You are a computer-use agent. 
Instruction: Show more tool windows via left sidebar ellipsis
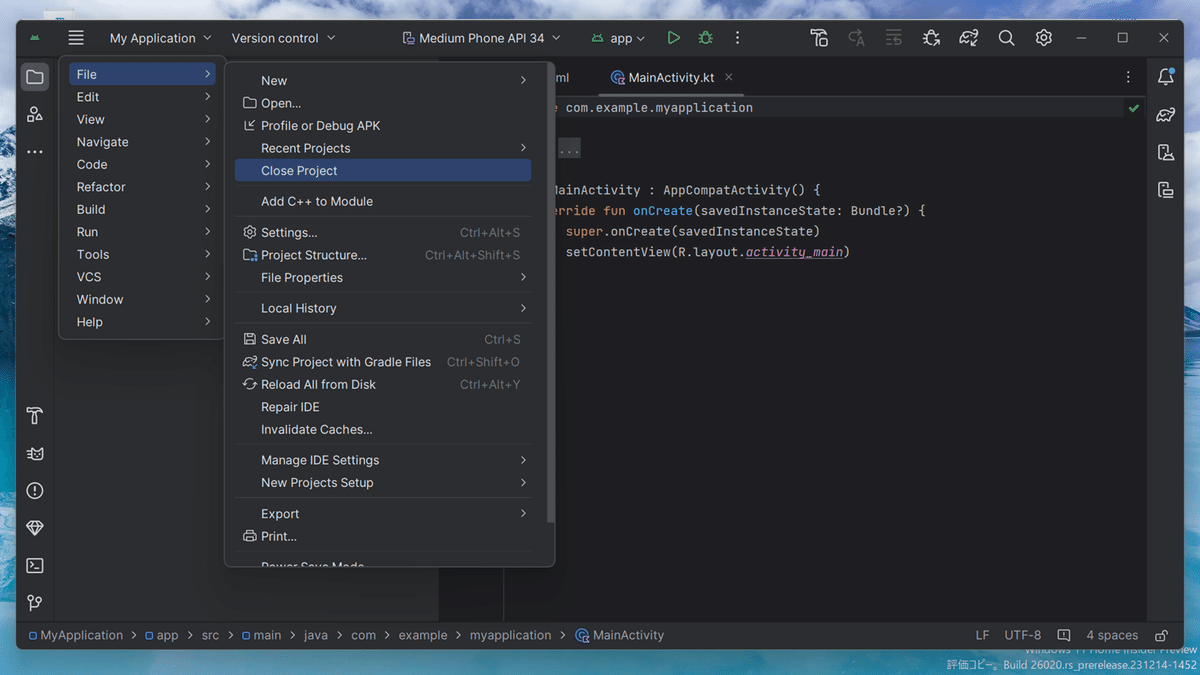35,152
